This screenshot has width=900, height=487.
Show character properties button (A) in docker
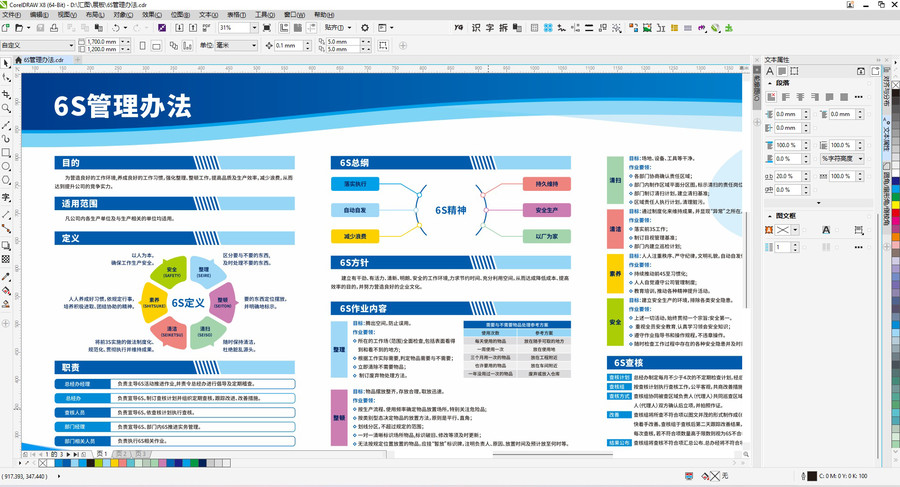(x=770, y=71)
